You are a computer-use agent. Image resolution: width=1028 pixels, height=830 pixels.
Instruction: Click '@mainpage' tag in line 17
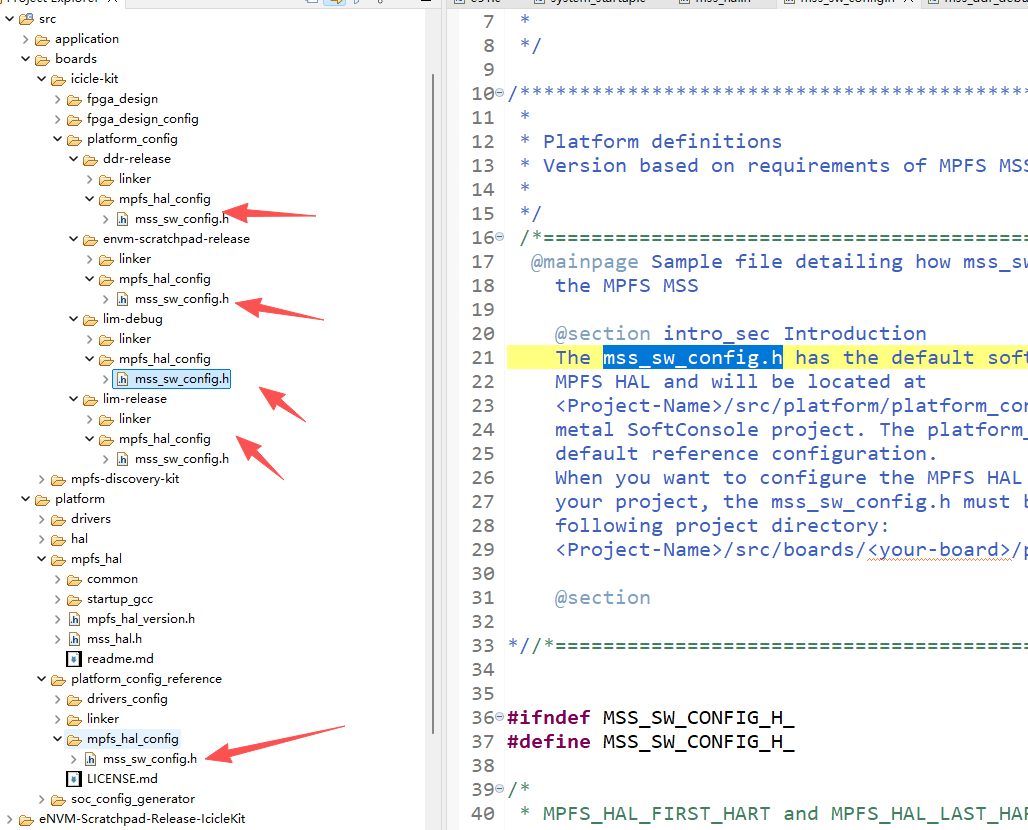[x=584, y=262]
